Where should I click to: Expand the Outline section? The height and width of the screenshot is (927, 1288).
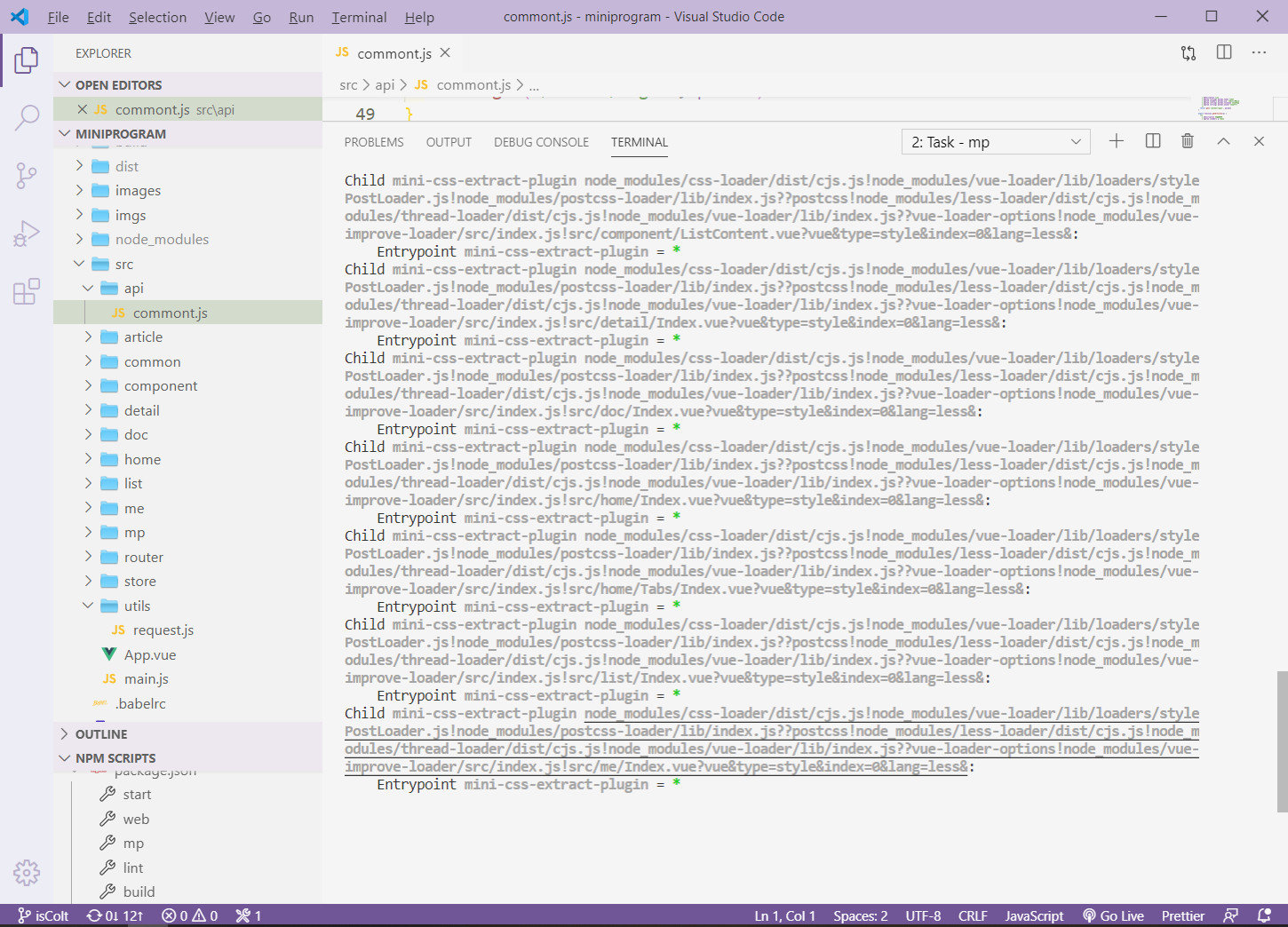click(64, 733)
